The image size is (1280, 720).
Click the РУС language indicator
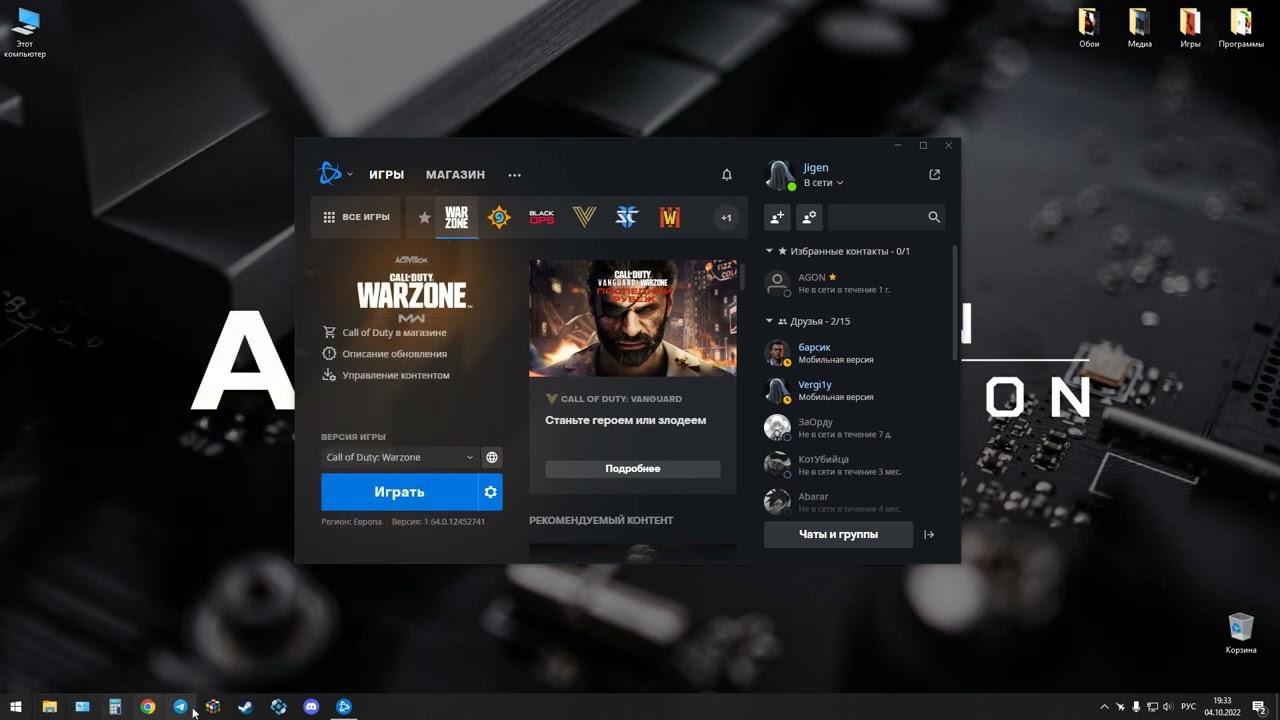(1188, 707)
